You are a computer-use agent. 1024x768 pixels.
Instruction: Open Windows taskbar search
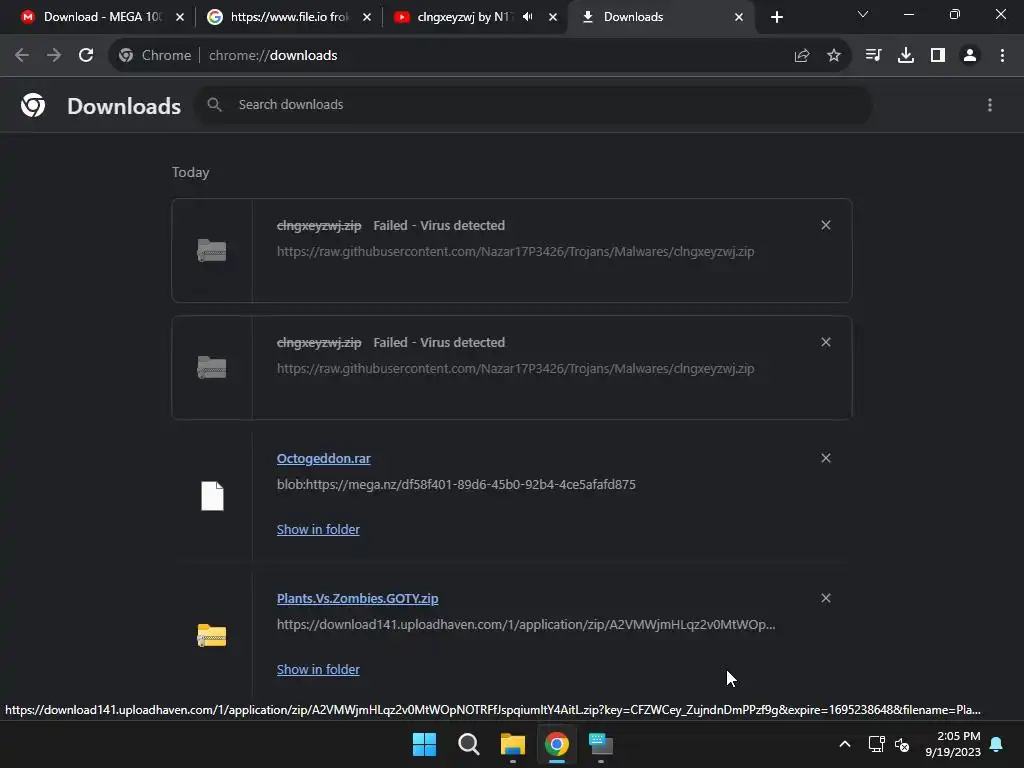[x=468, y=744]
